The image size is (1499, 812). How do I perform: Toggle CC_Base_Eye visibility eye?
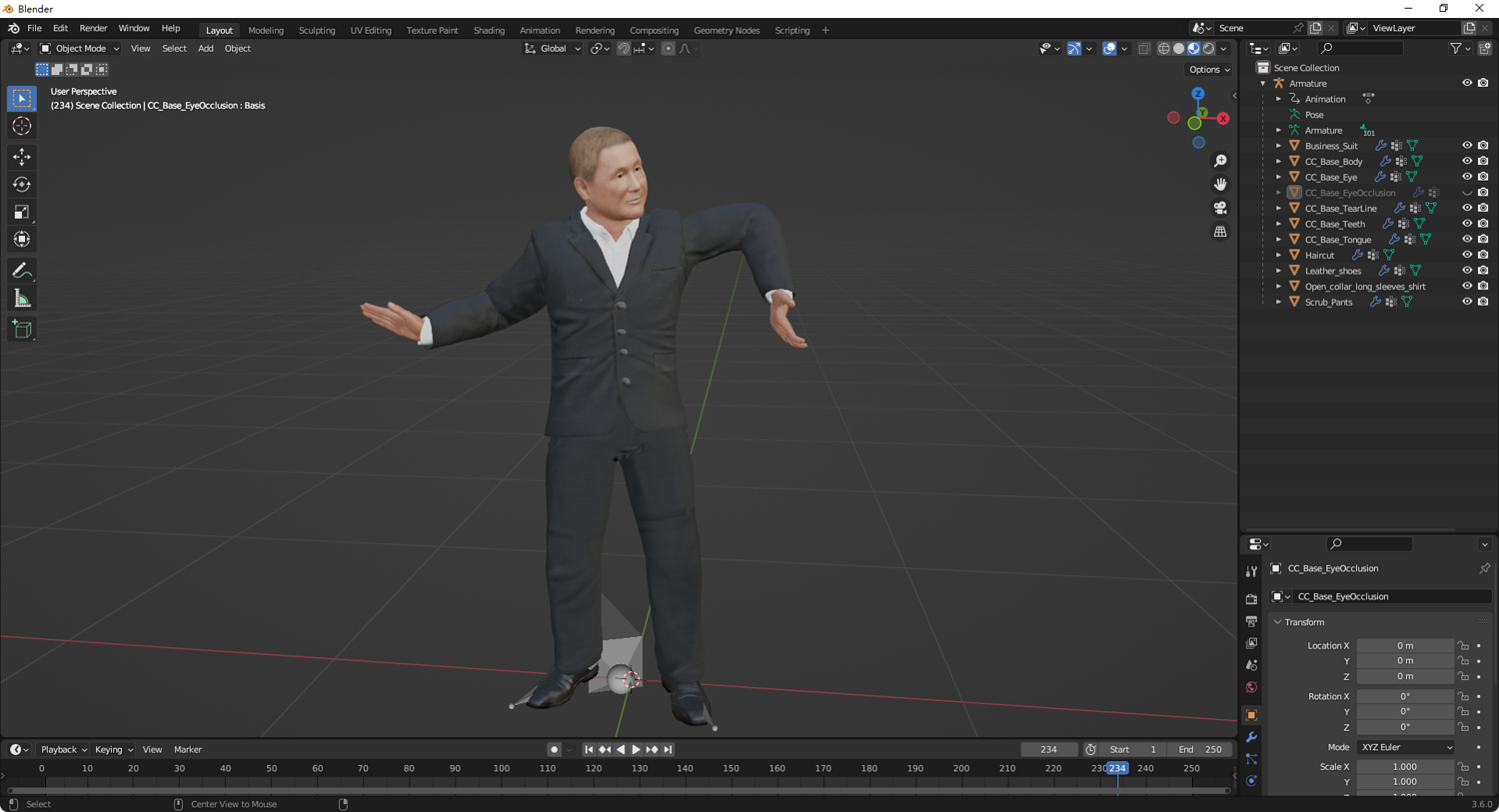pos(1467,177)
